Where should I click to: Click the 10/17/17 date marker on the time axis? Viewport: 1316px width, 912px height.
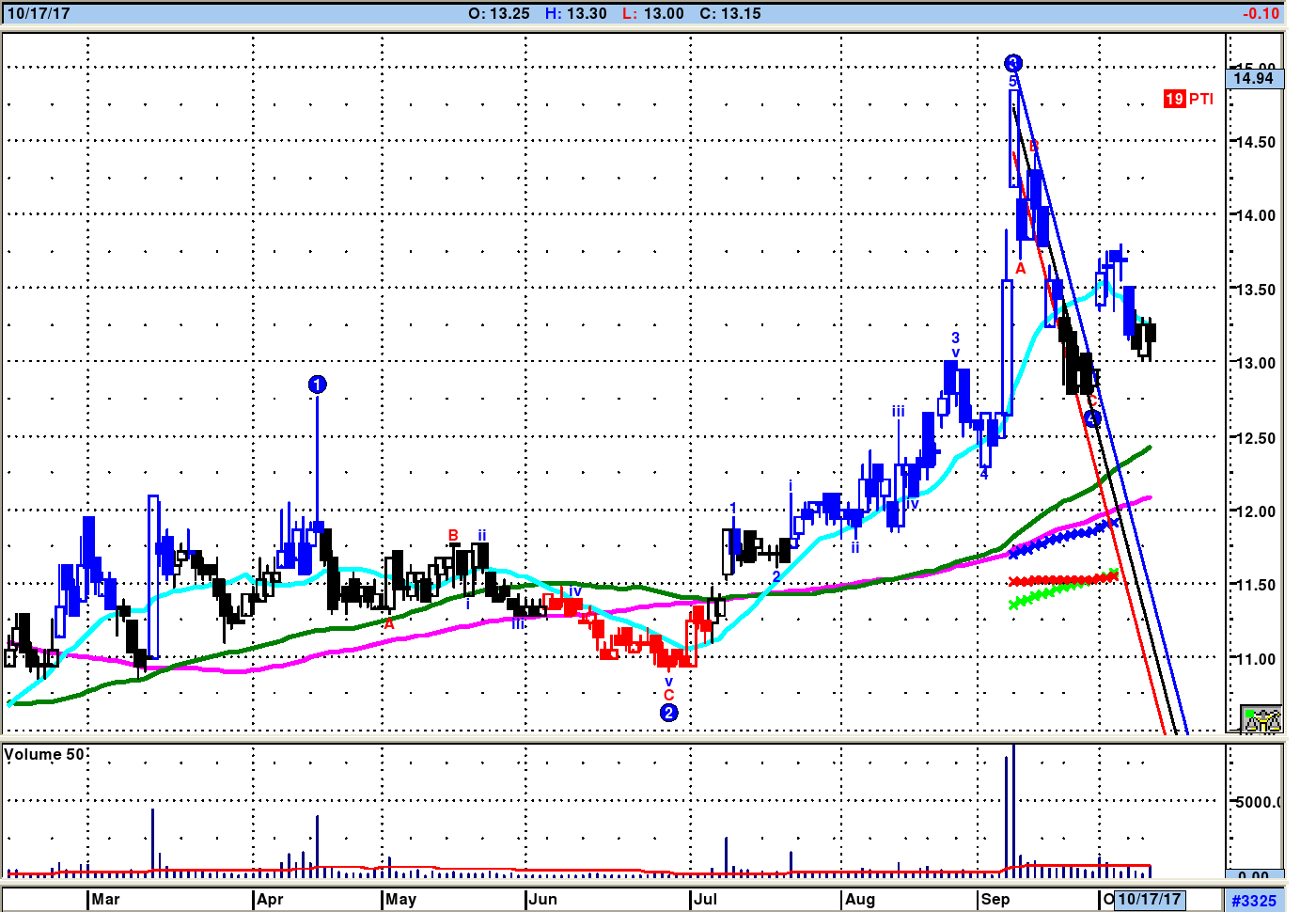(1149, 899)
